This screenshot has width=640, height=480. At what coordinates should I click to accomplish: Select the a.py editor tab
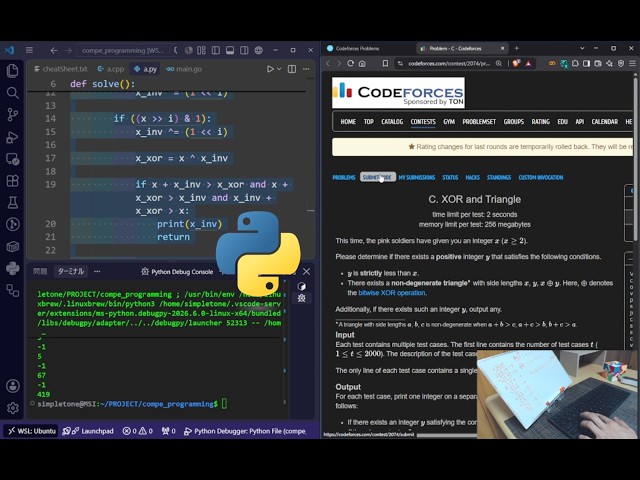coord(145,69)
